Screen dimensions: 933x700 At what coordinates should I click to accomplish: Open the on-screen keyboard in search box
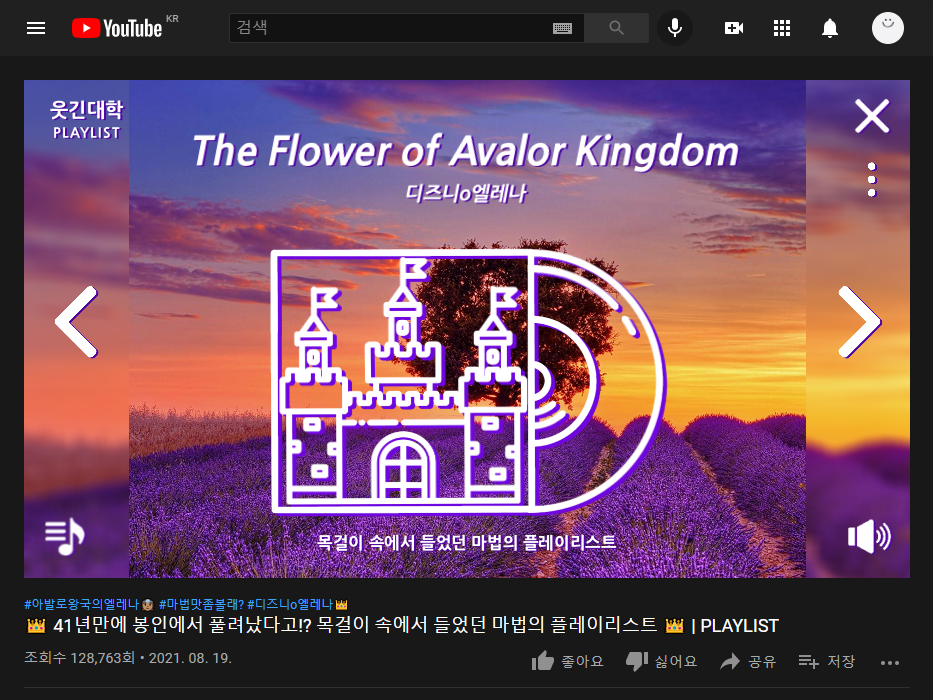coord(562,28)
